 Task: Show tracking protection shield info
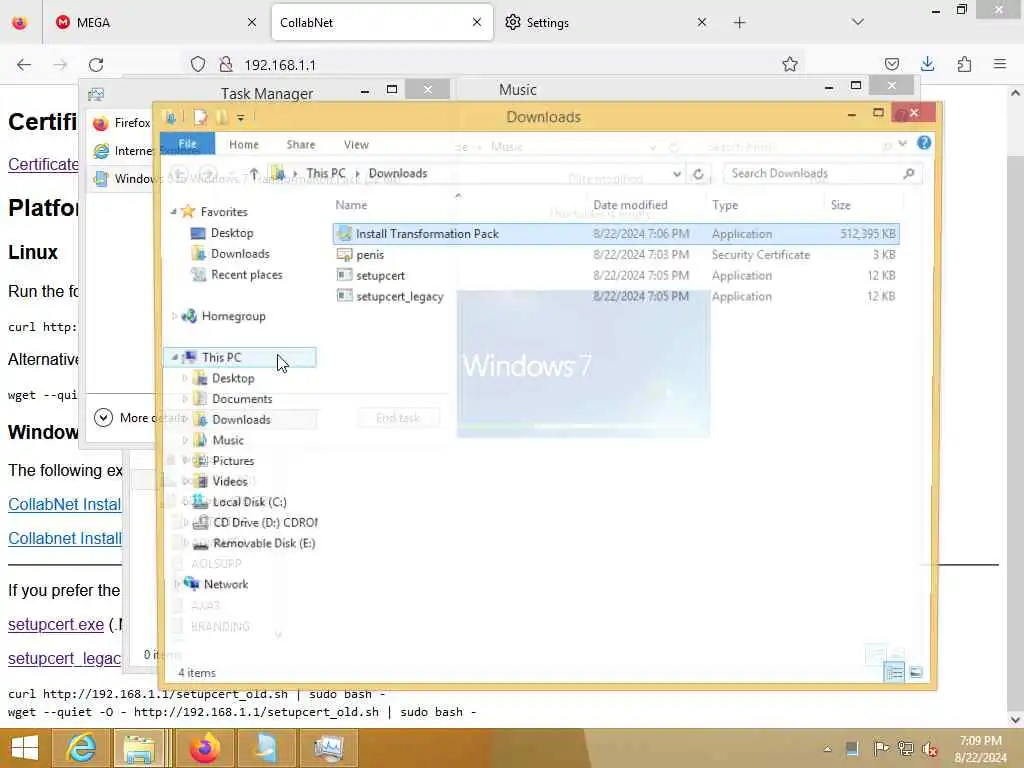tap(198, 64)
